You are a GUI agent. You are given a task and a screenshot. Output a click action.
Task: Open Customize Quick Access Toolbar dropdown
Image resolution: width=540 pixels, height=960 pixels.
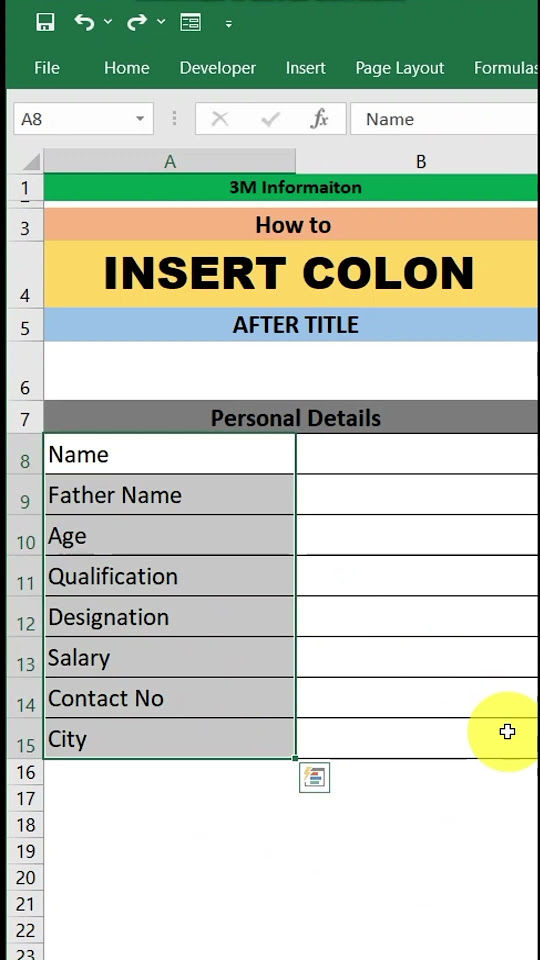tap(228, 24)
